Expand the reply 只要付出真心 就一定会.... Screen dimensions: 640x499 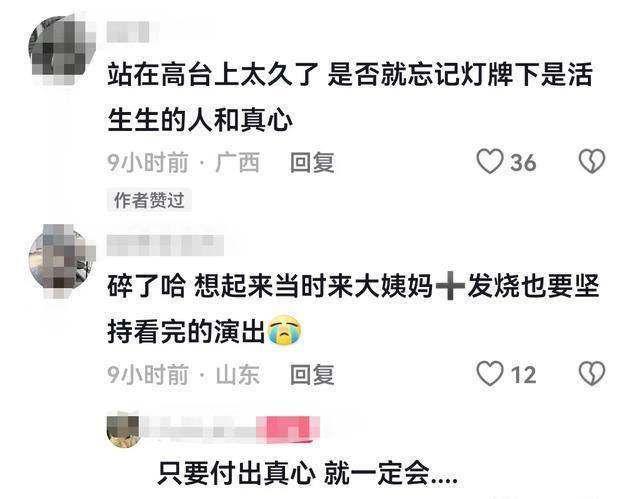coord(307,473)
